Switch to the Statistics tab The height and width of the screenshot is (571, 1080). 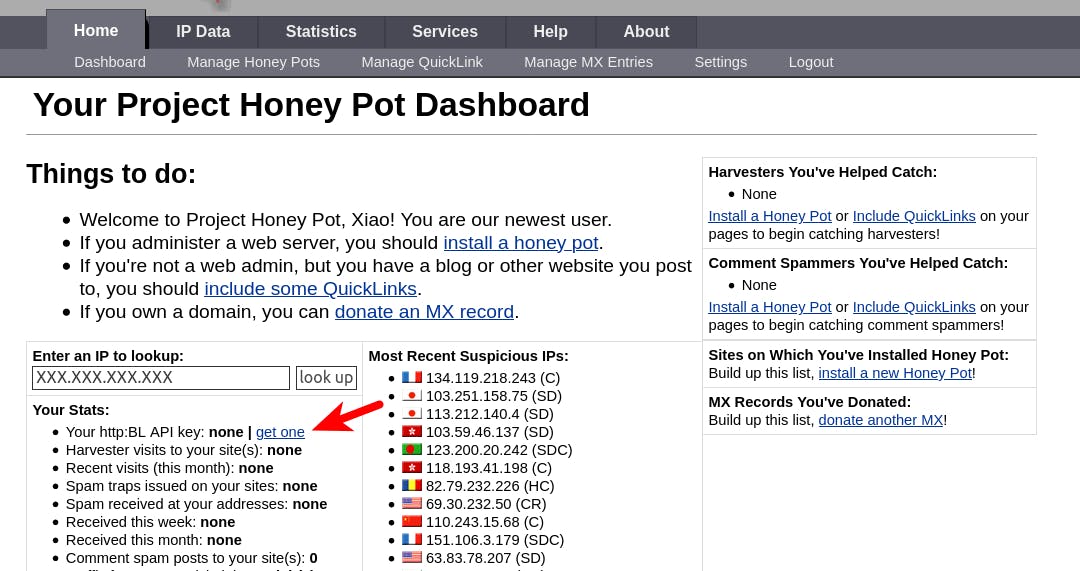[321, 32]
